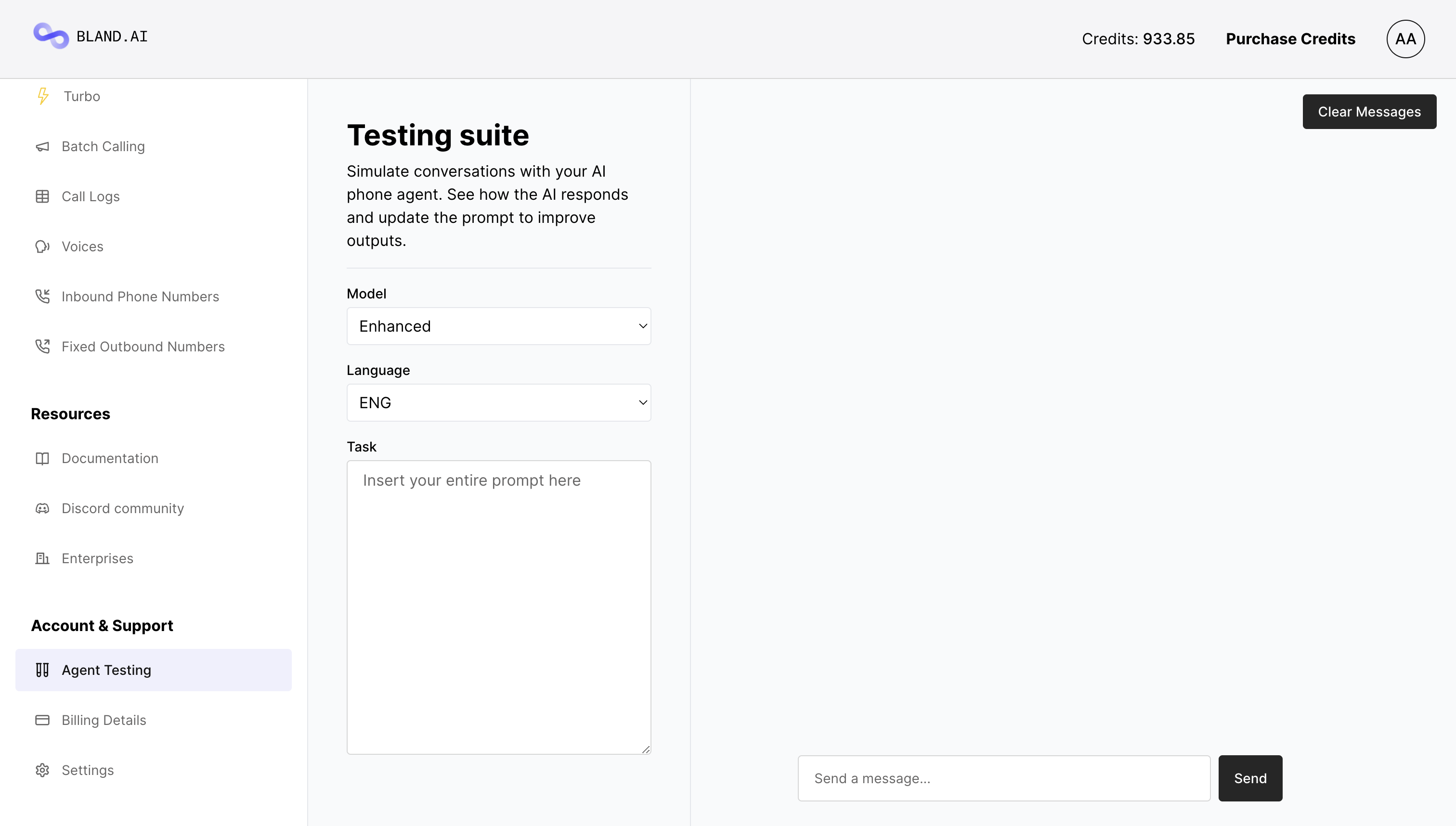The width and height of the screenshot is (1456, 826).
Task: Click Purchase Credits
Action: click(x=1290, y=39)
